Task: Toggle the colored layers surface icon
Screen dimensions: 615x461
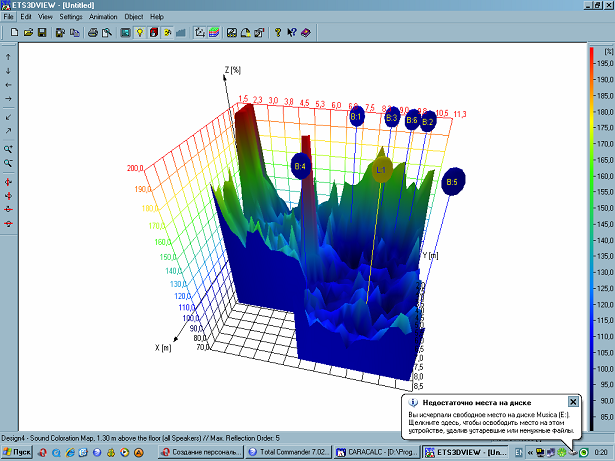Action: coord(214,33)
